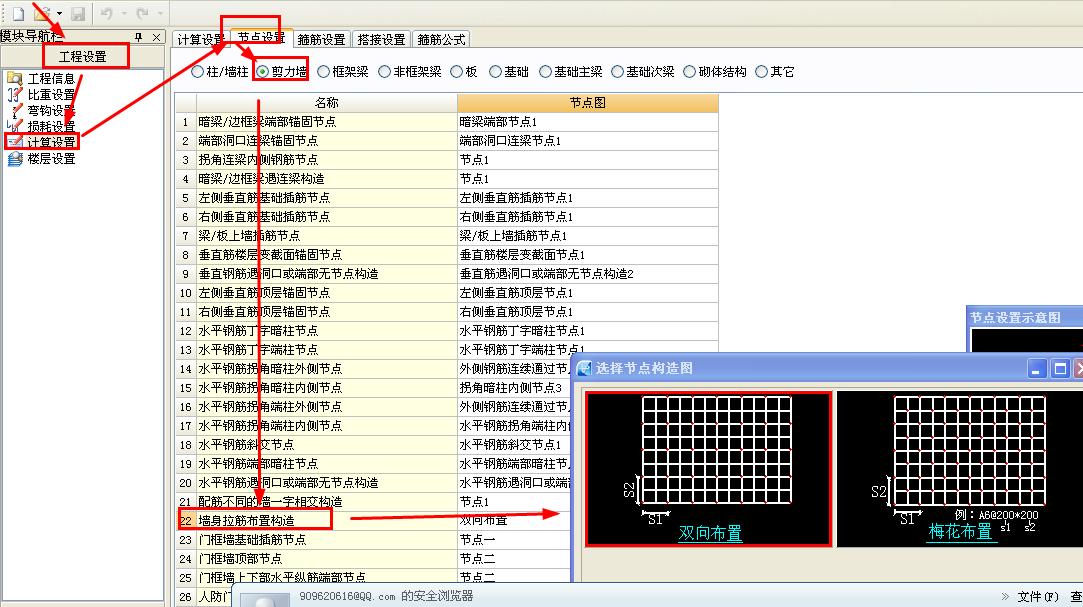This screenshot has height=607, width=1083.
Task: Open the 文件(F) menu in browser bar
Action: click(1037, 597)
